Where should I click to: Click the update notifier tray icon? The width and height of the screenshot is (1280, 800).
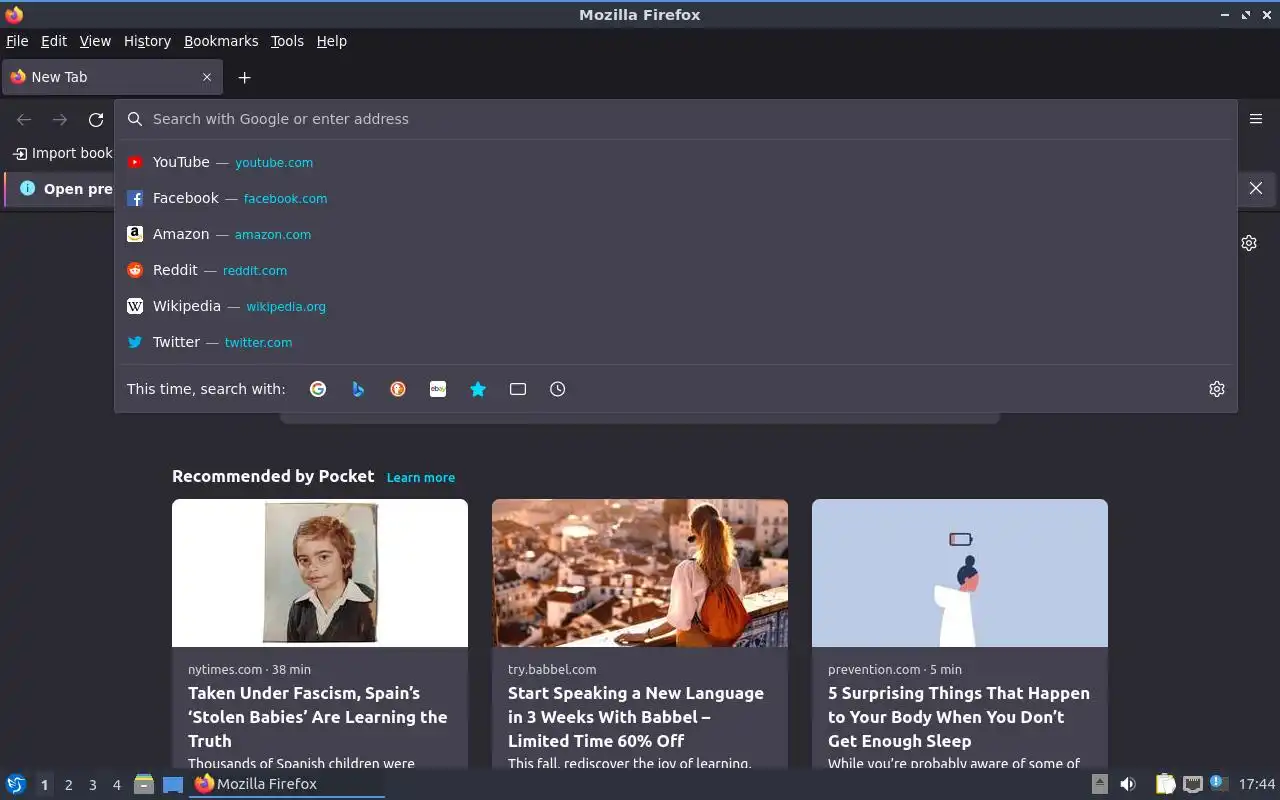point(1217,783)
